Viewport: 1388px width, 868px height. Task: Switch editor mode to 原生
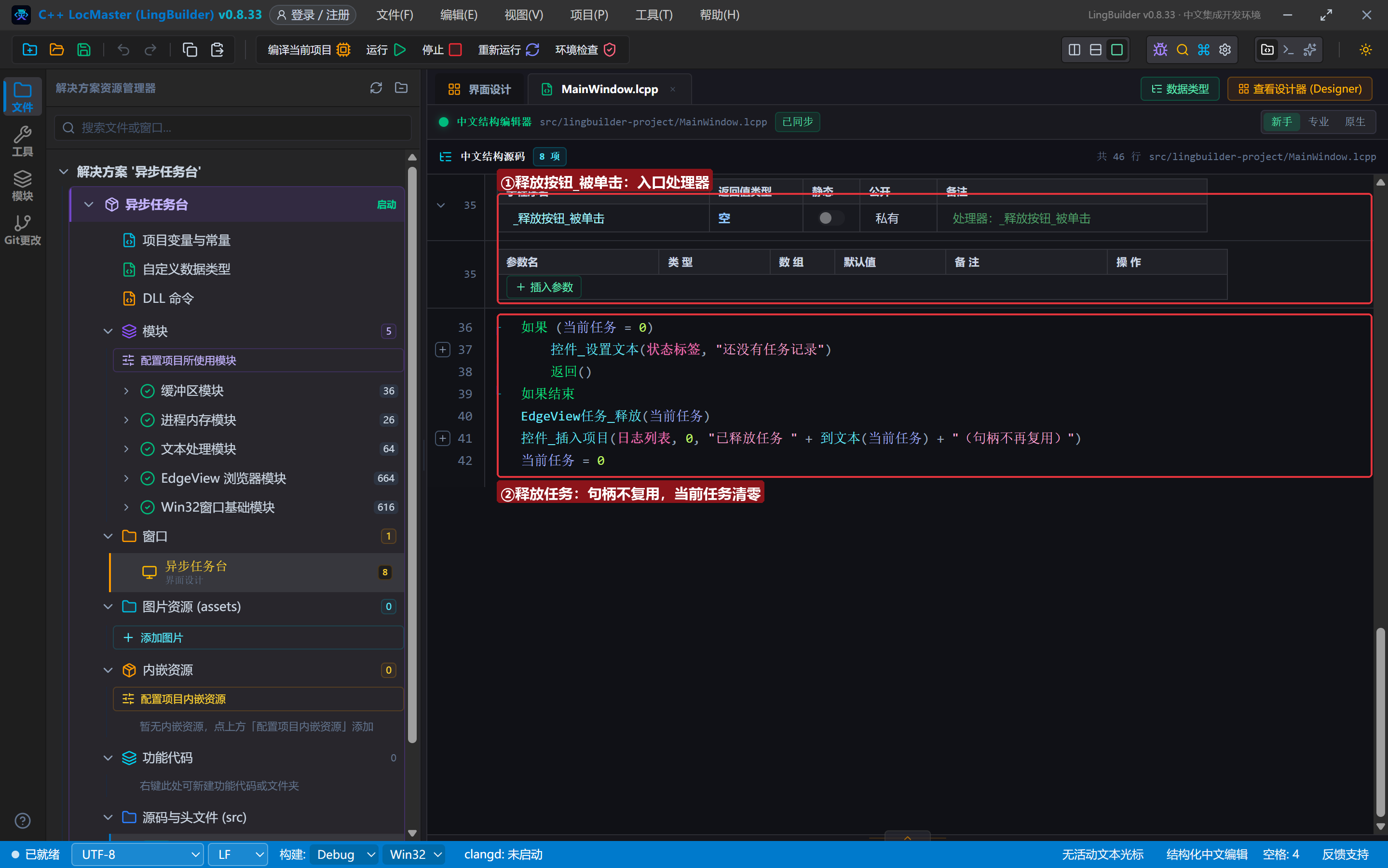(x=1355, y=122)
